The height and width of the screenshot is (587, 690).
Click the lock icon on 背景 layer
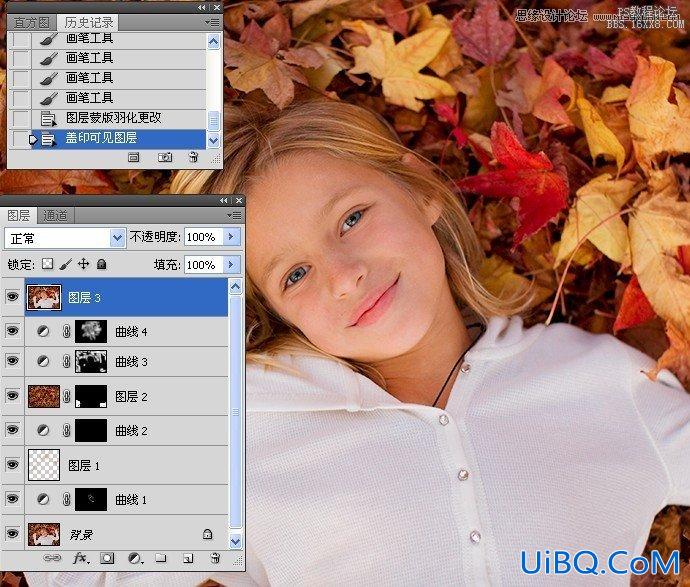(x=207, y=534)
